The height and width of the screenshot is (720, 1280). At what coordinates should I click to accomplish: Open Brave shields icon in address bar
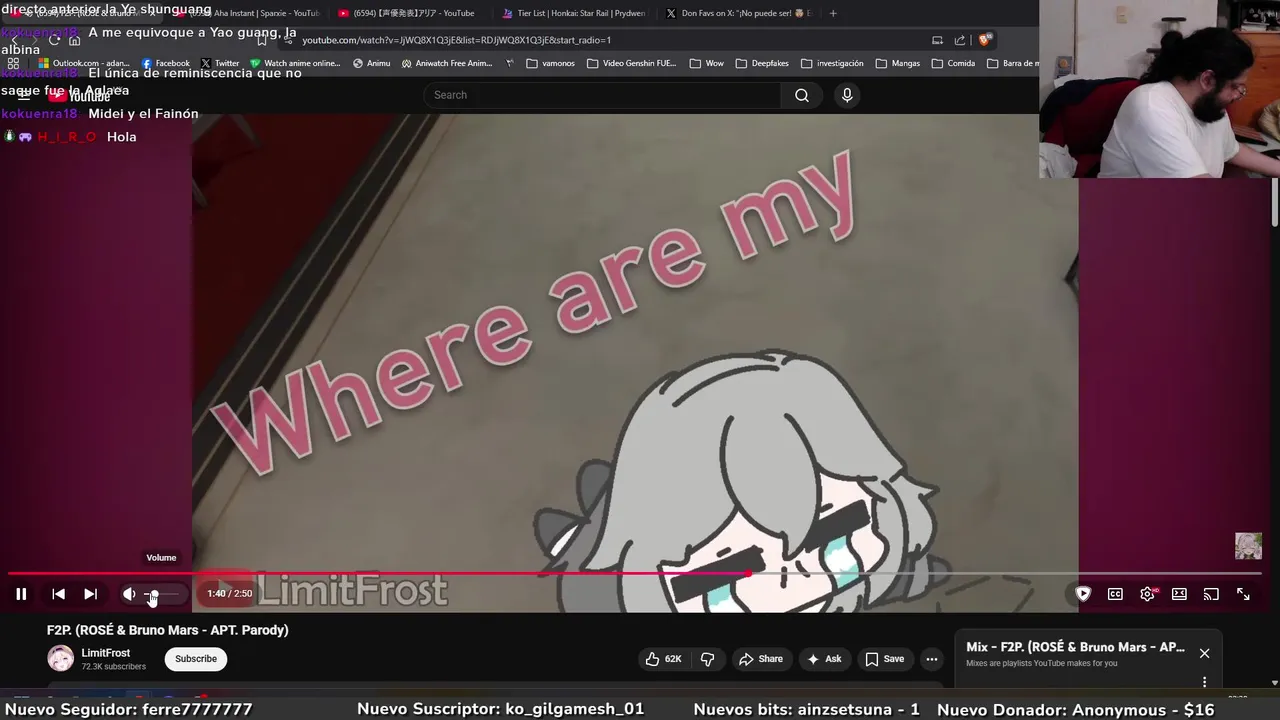click(x=985, y=40)
